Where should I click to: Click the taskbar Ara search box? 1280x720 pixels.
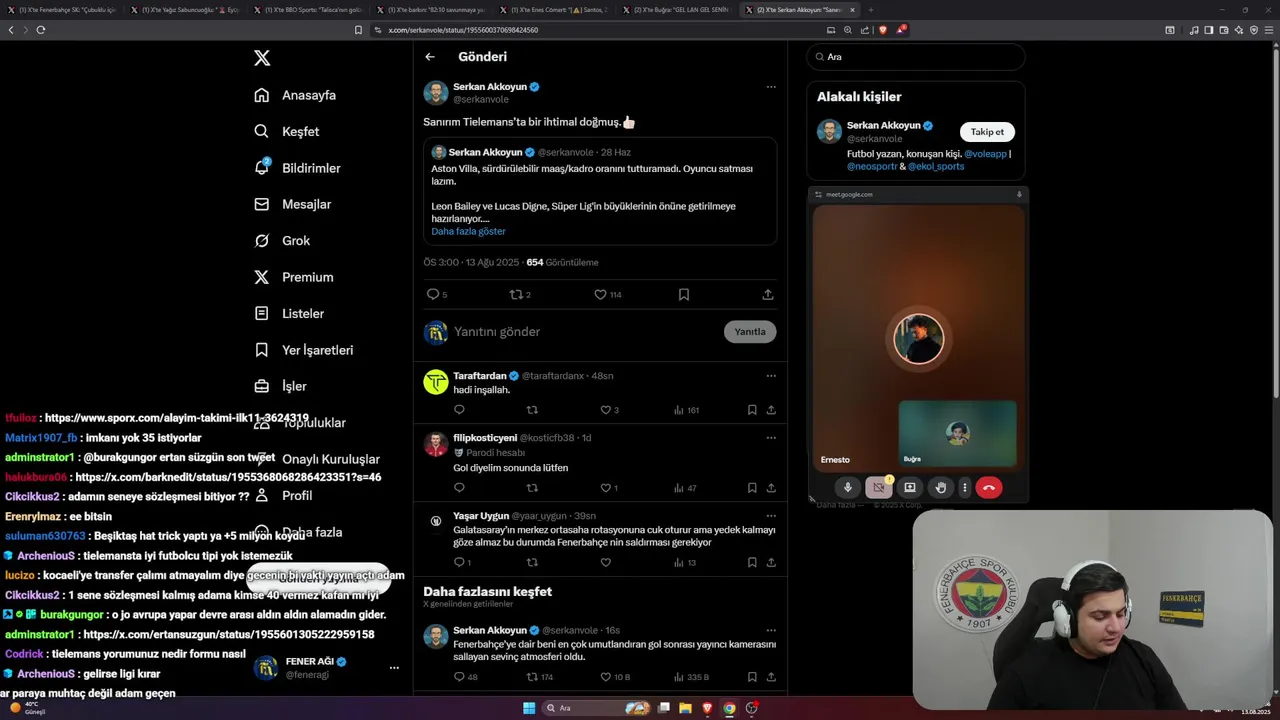click(597, 708)
